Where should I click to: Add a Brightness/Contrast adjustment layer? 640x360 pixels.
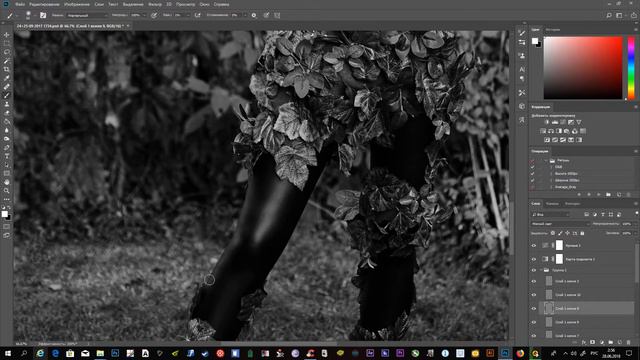pos(547,122)
